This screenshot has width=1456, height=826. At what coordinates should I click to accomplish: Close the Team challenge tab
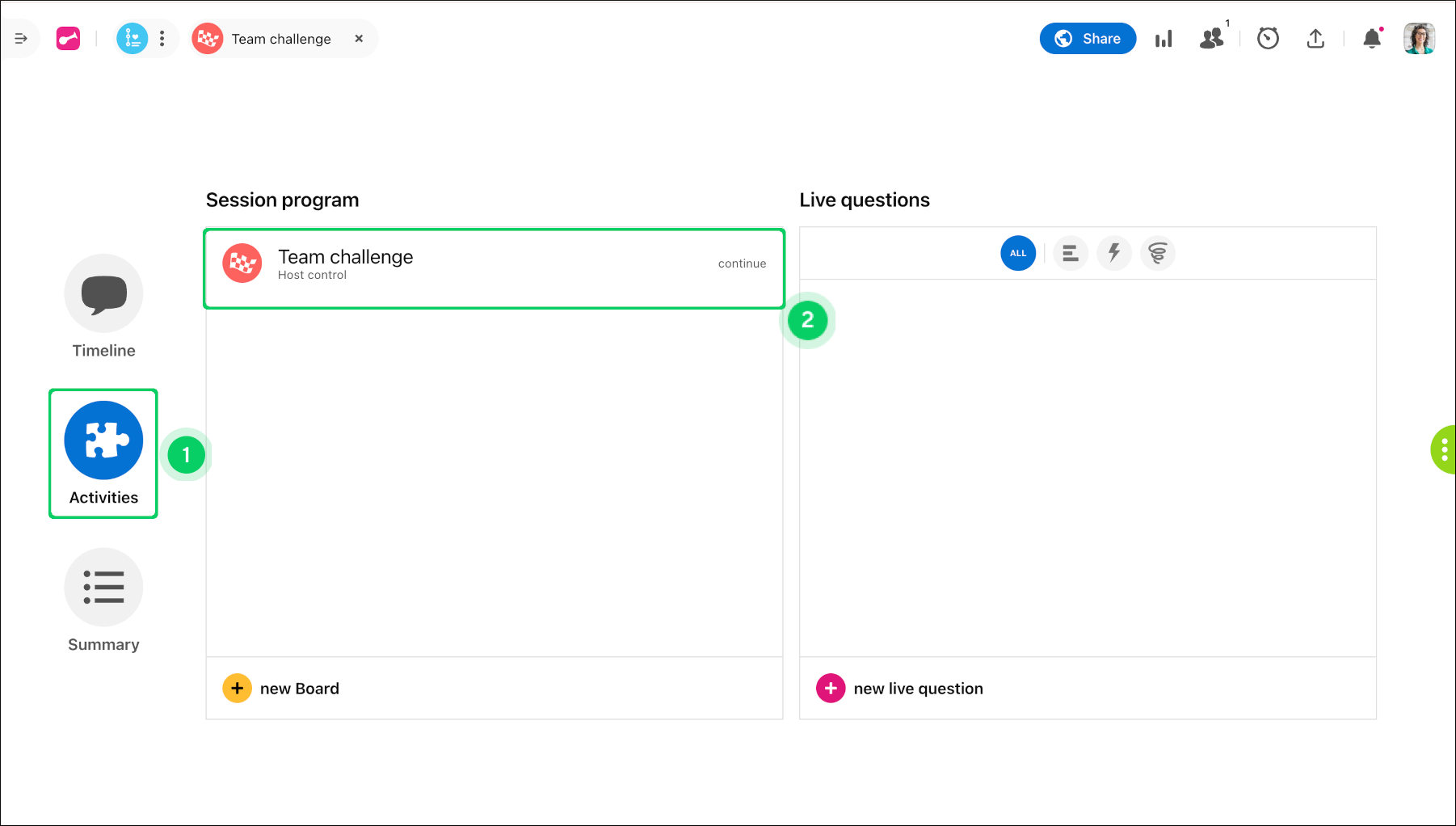(359, 39)
